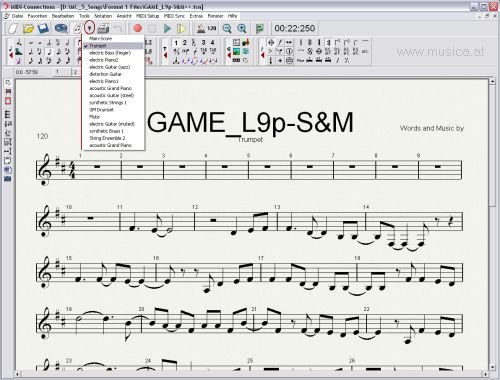Select voice 1 in the voice palette

pyautogui.click(x=176, y=42)
